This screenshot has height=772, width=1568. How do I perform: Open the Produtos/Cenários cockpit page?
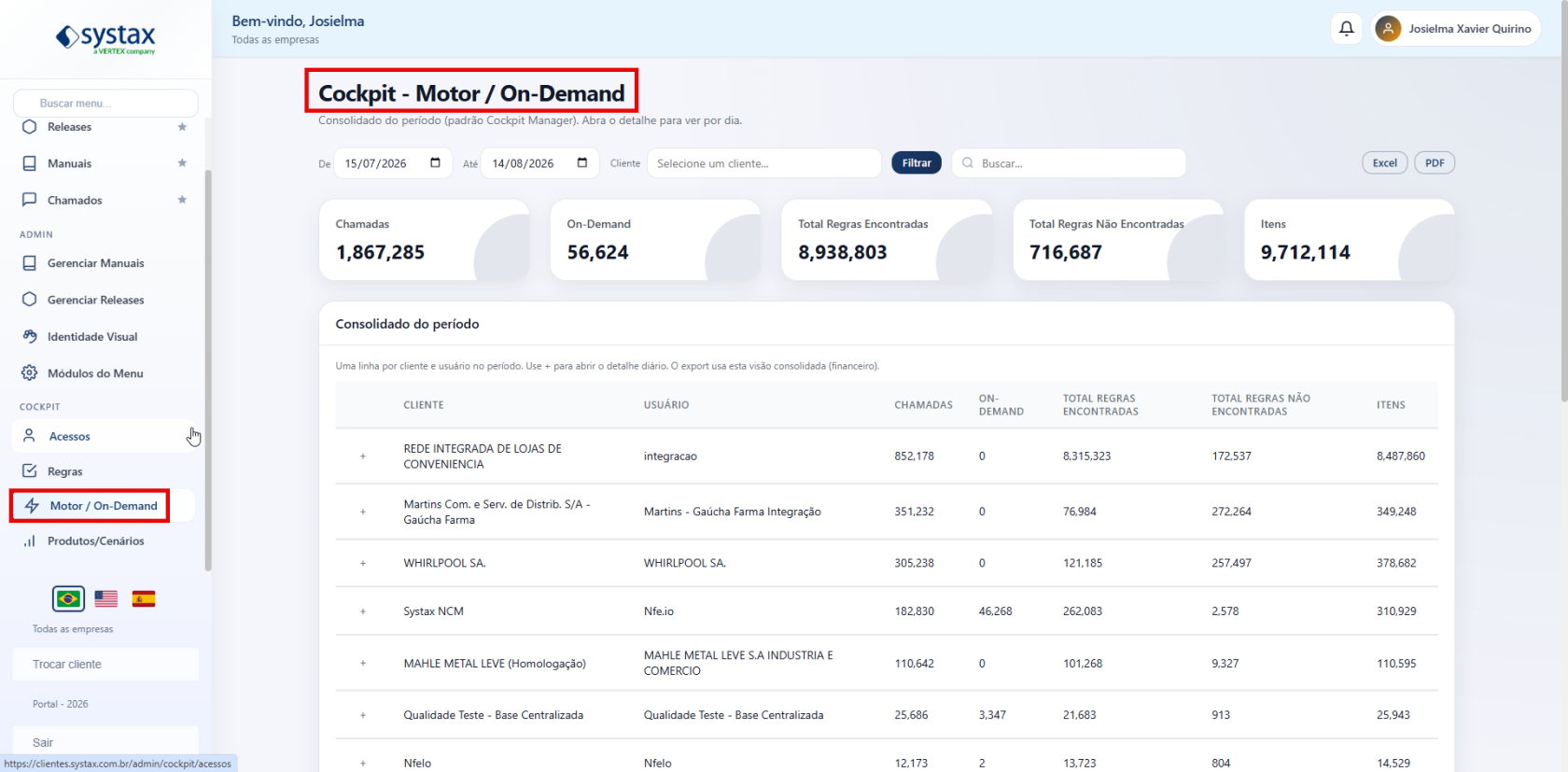(x=105, y=540)
